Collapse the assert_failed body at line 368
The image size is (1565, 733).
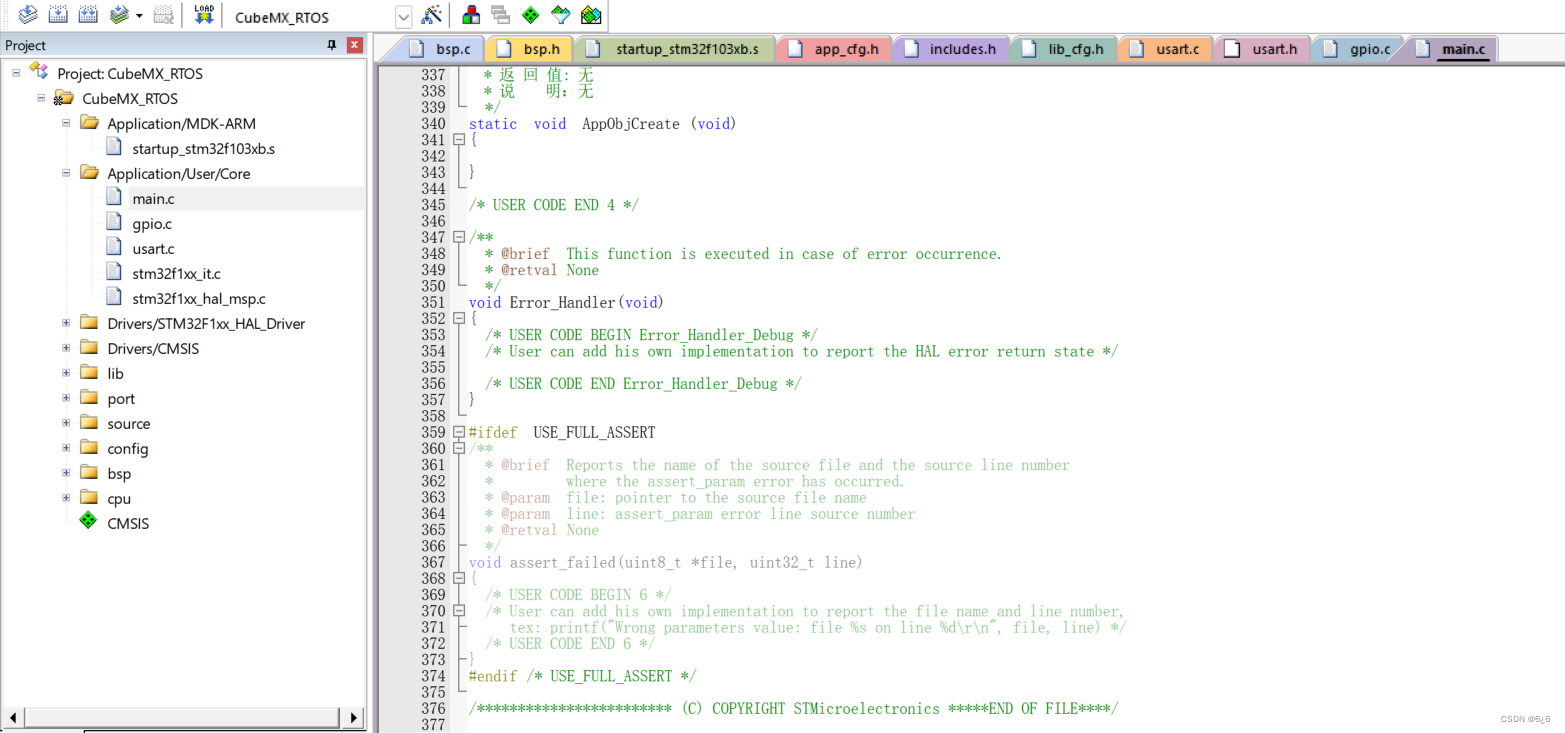point(459,578)
